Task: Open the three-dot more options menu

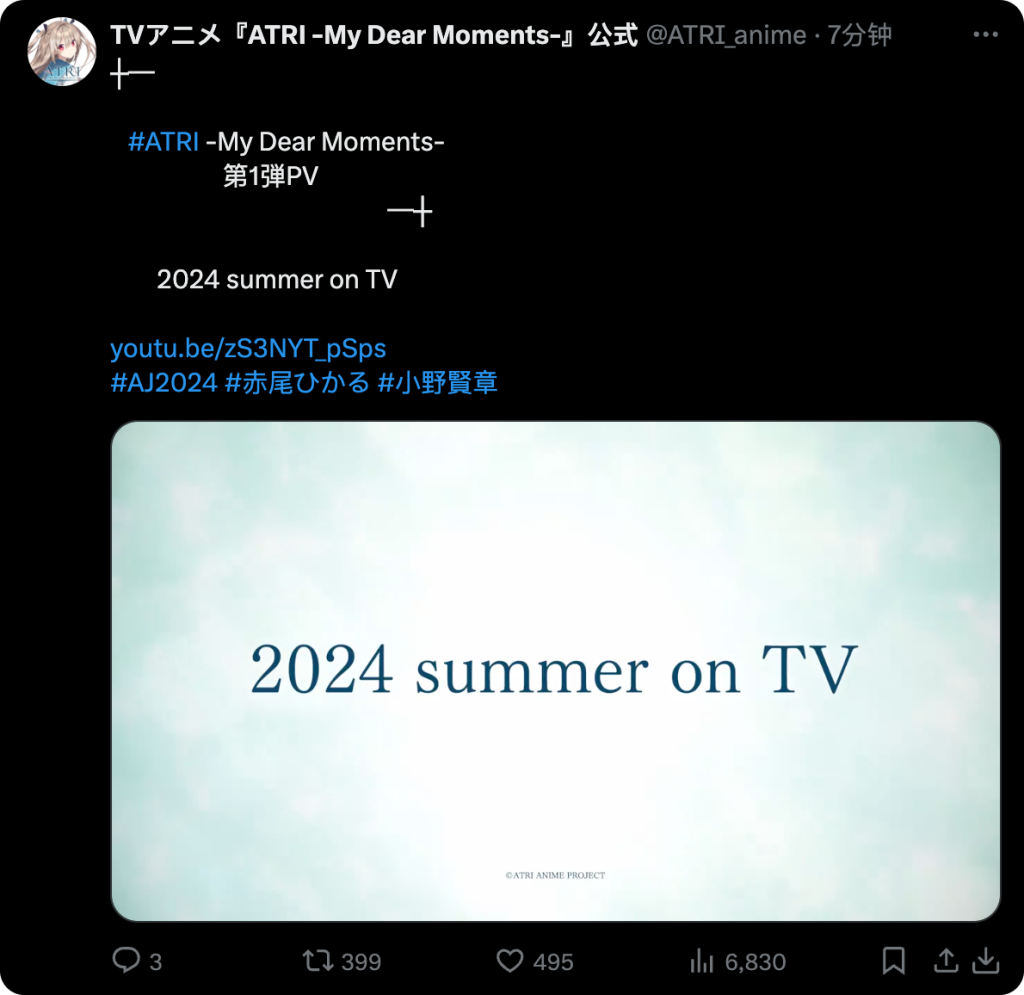Action: pyautogui.click(x=985, y=35)
